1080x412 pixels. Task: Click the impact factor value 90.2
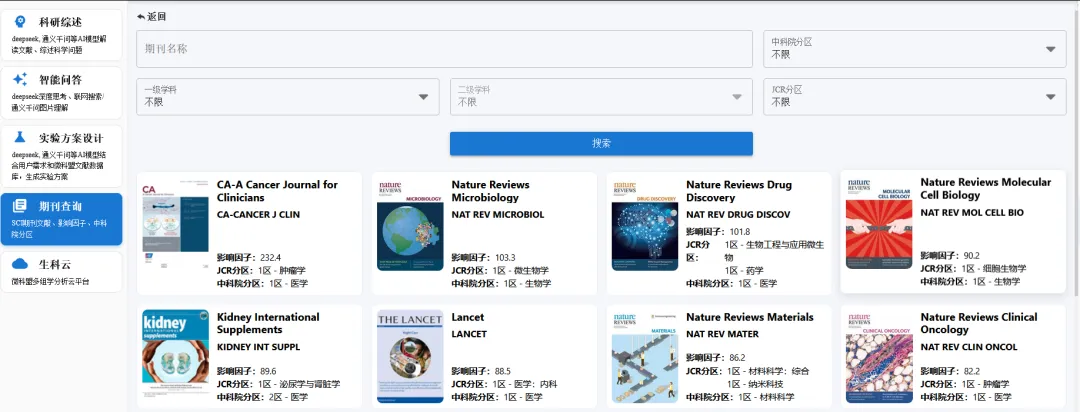[x=972, y=256]
